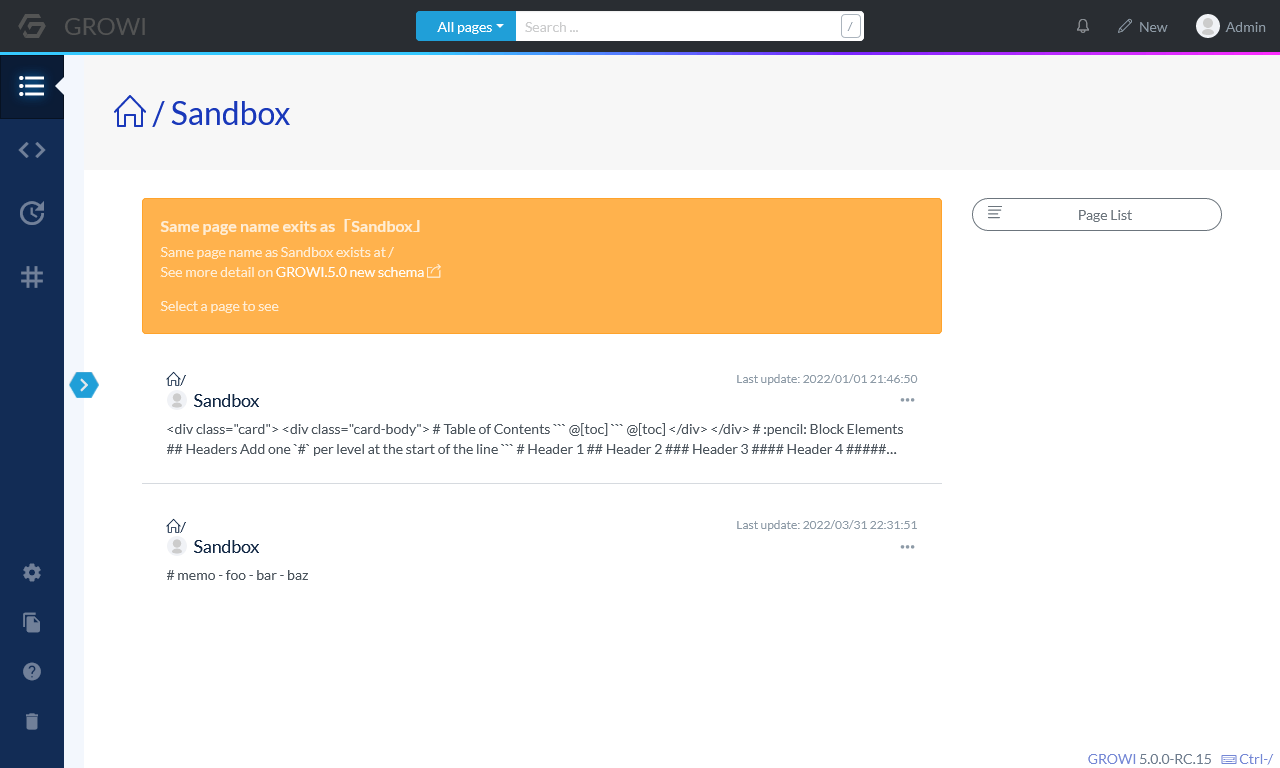Click "# memo - foo - bar - baz" snippet

click(x=237, y=575)
